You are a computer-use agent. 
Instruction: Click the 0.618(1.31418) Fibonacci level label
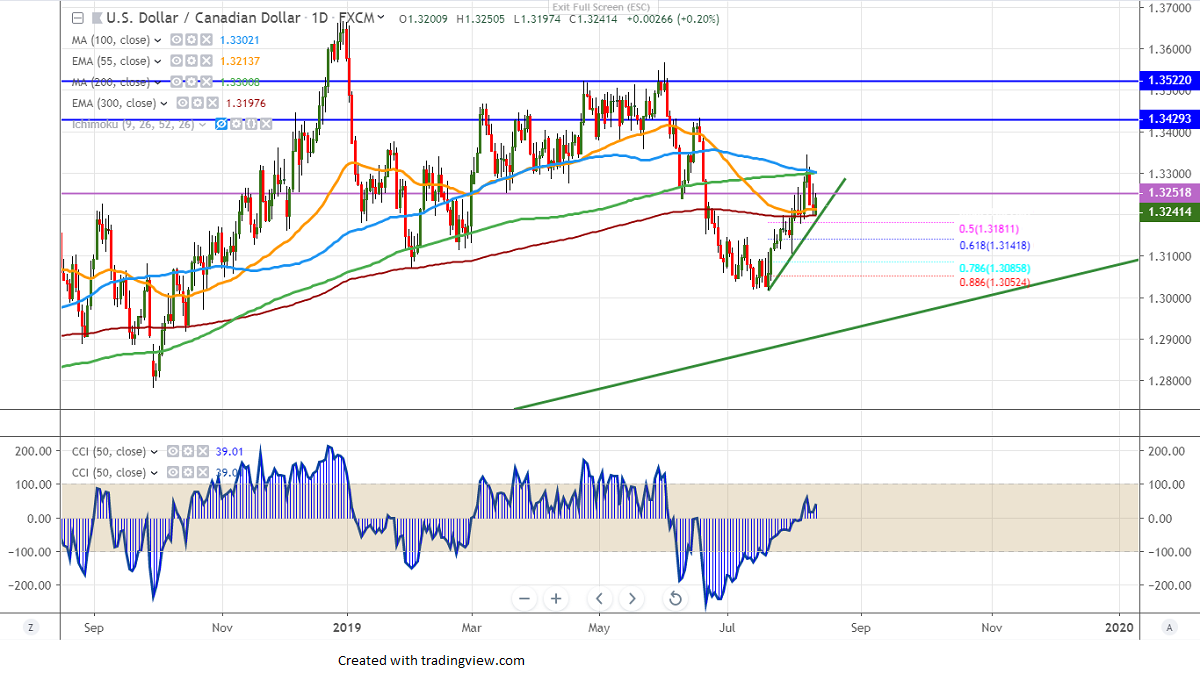point(995,245)
